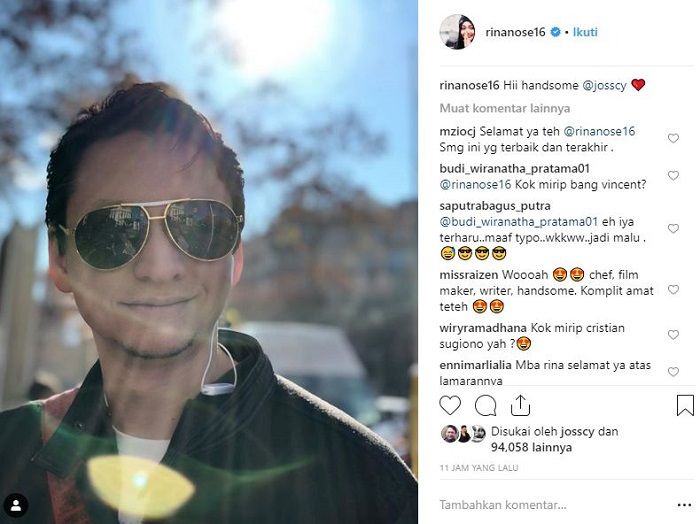700x524 pixels.
Task: Like ennimarlialia's comment
Action: tap(673, 371)
